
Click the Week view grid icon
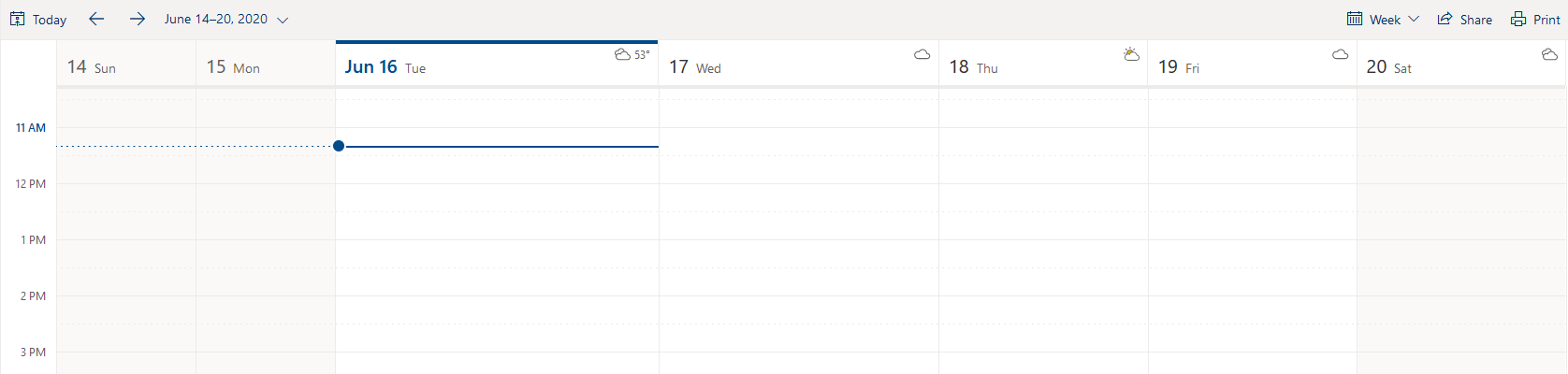(x=1355, y=19)
